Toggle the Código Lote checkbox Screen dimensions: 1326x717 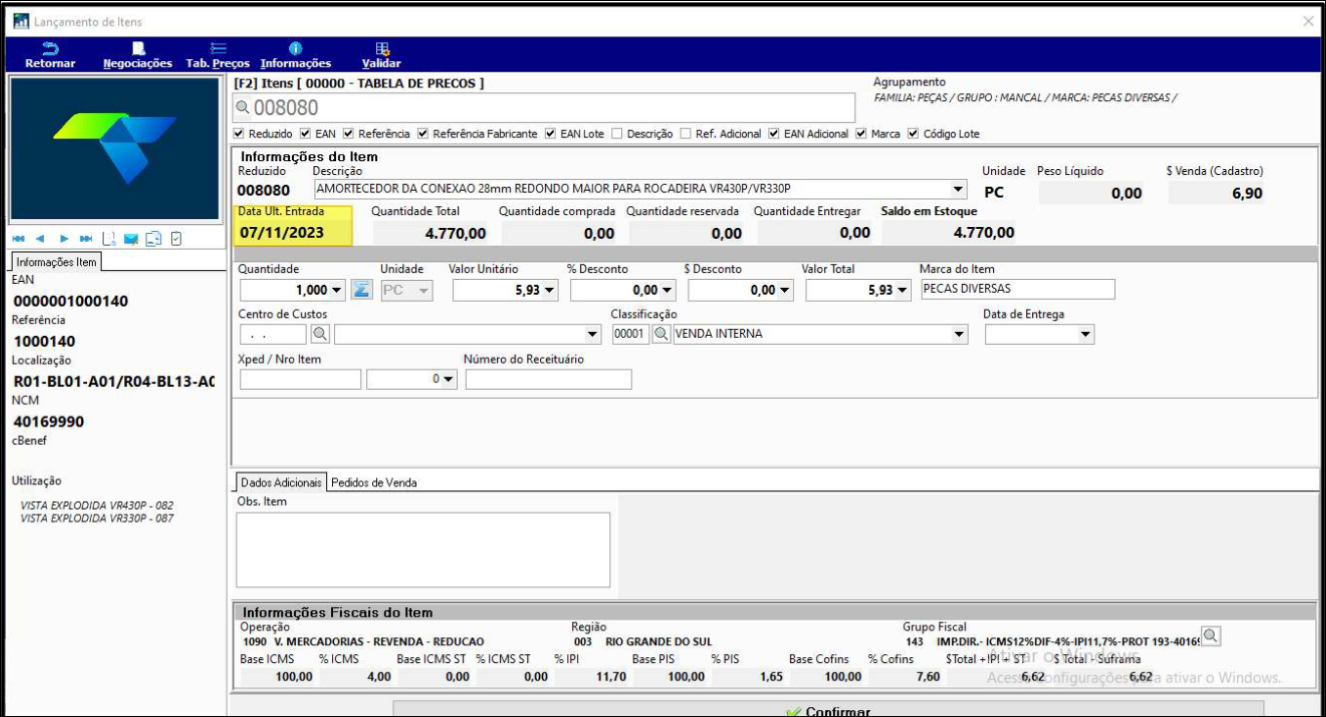click(x=913, y=134)
